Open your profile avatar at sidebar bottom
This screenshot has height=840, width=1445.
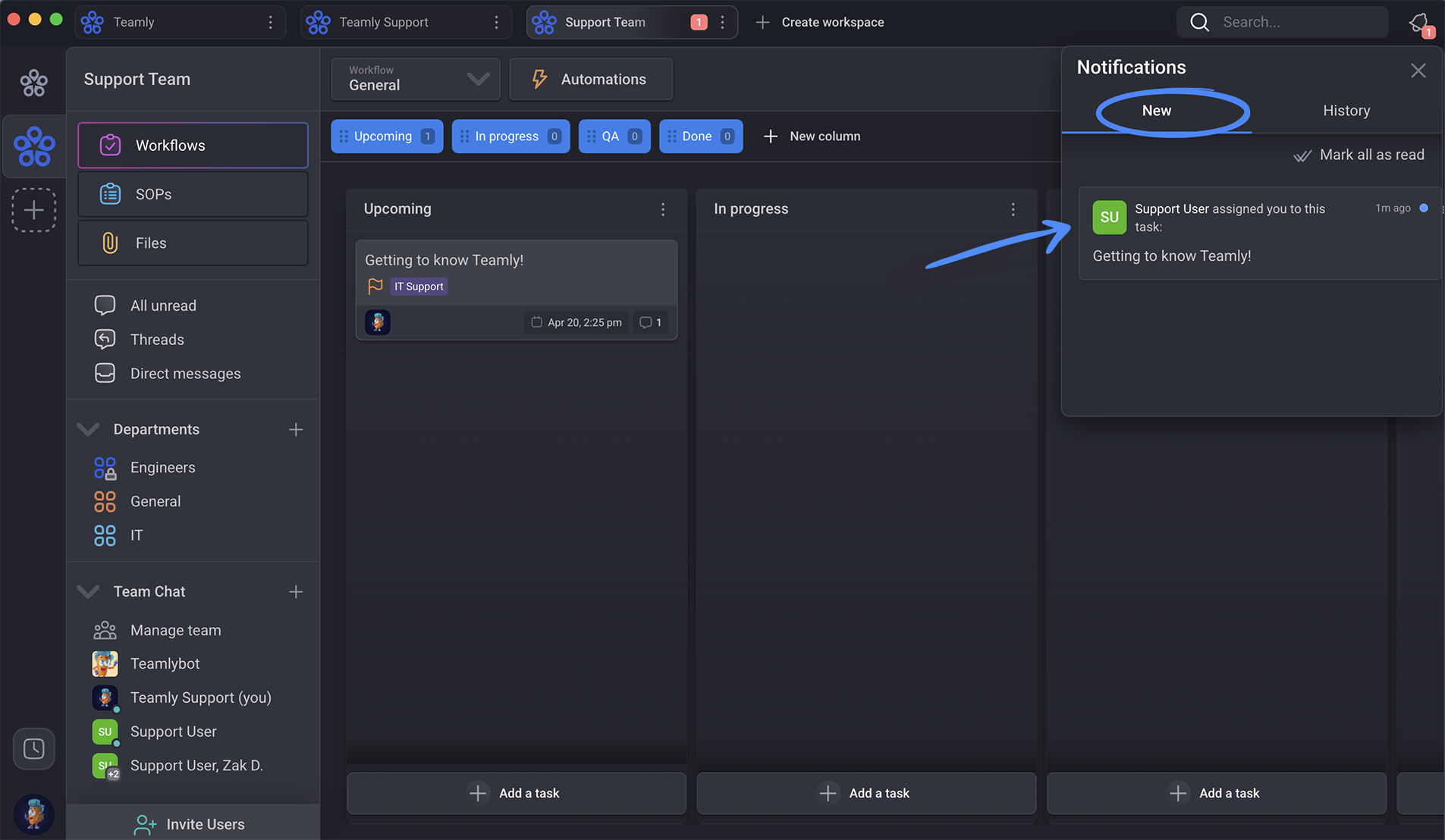33,814
